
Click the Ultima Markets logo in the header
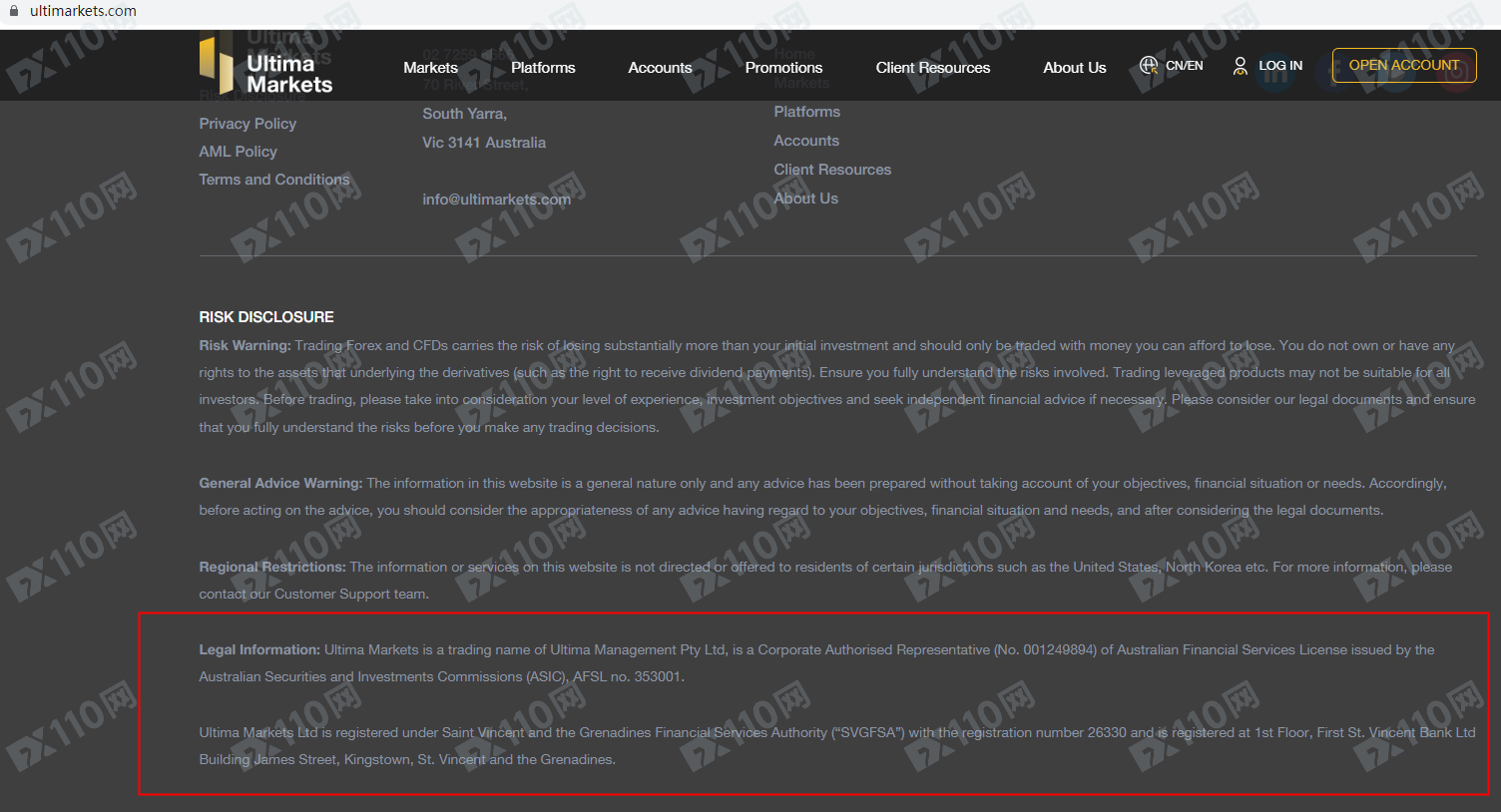point(265,68)
